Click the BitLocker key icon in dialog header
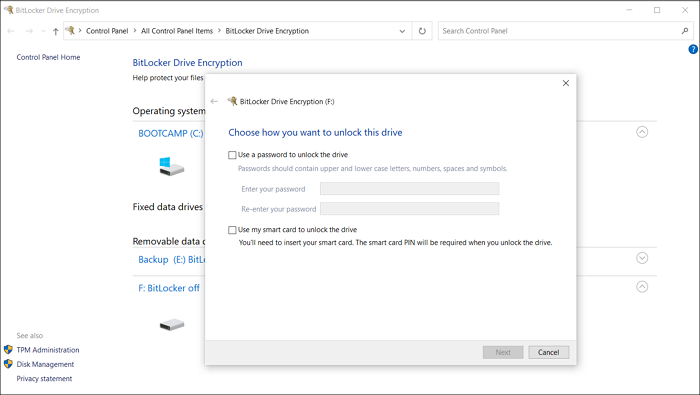This screenshot has height=395, width=700. tap(232, 101)
